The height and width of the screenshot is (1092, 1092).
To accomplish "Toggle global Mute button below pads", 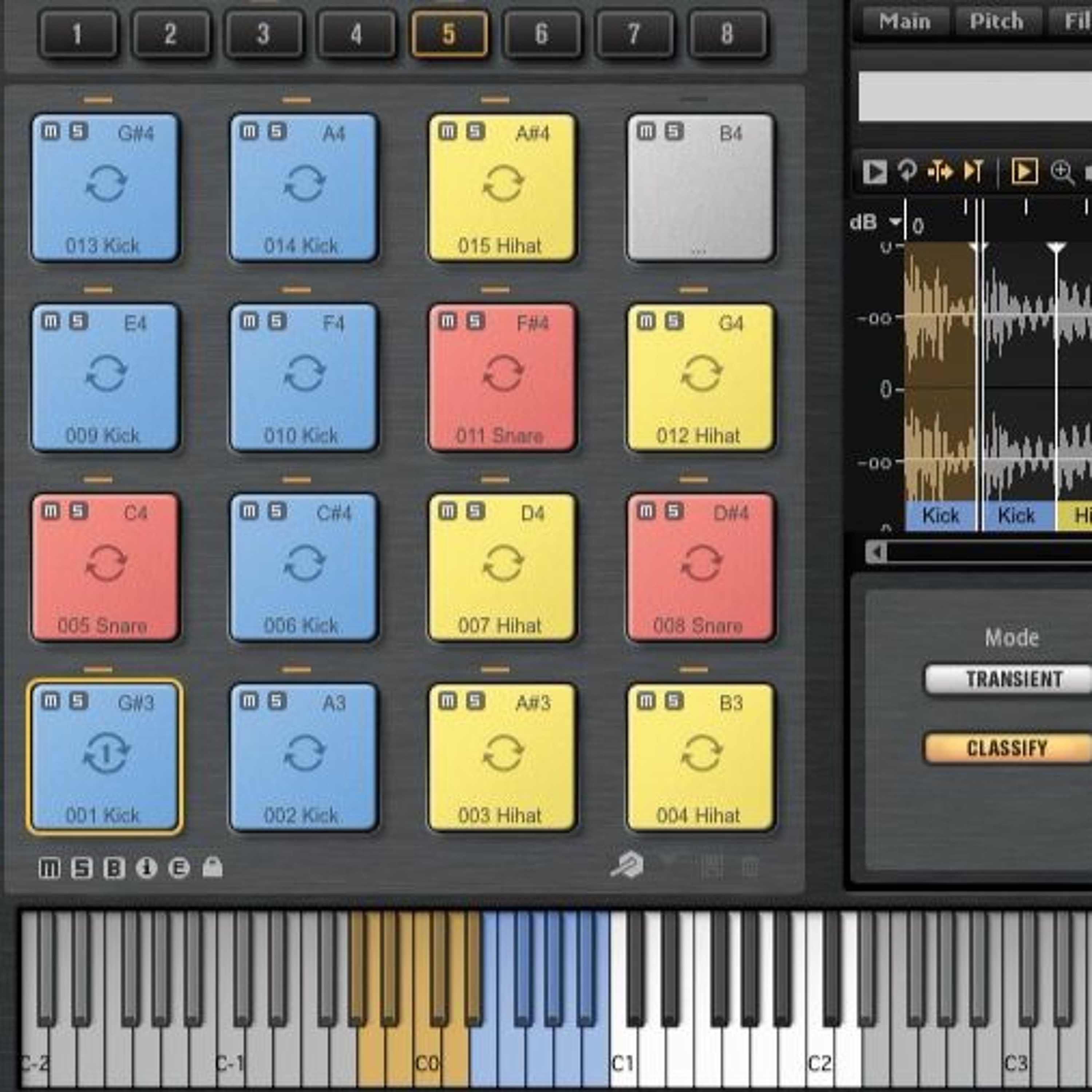I will (x=49, y=868).
